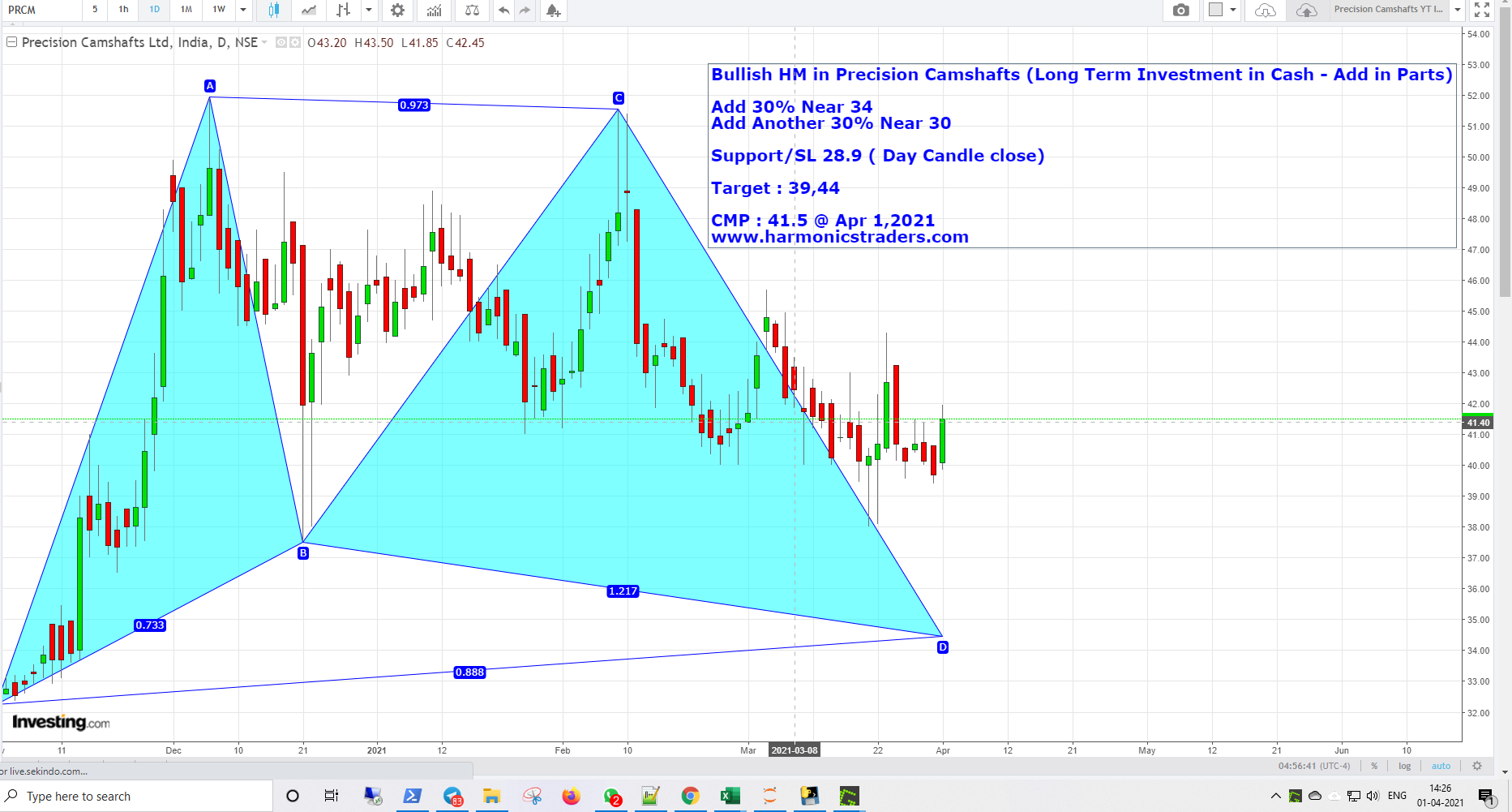Image resolution: width=1512 pixels, height=812 pixels.
Task: Select the 1h timeframe tab
Action: [123, 10]
